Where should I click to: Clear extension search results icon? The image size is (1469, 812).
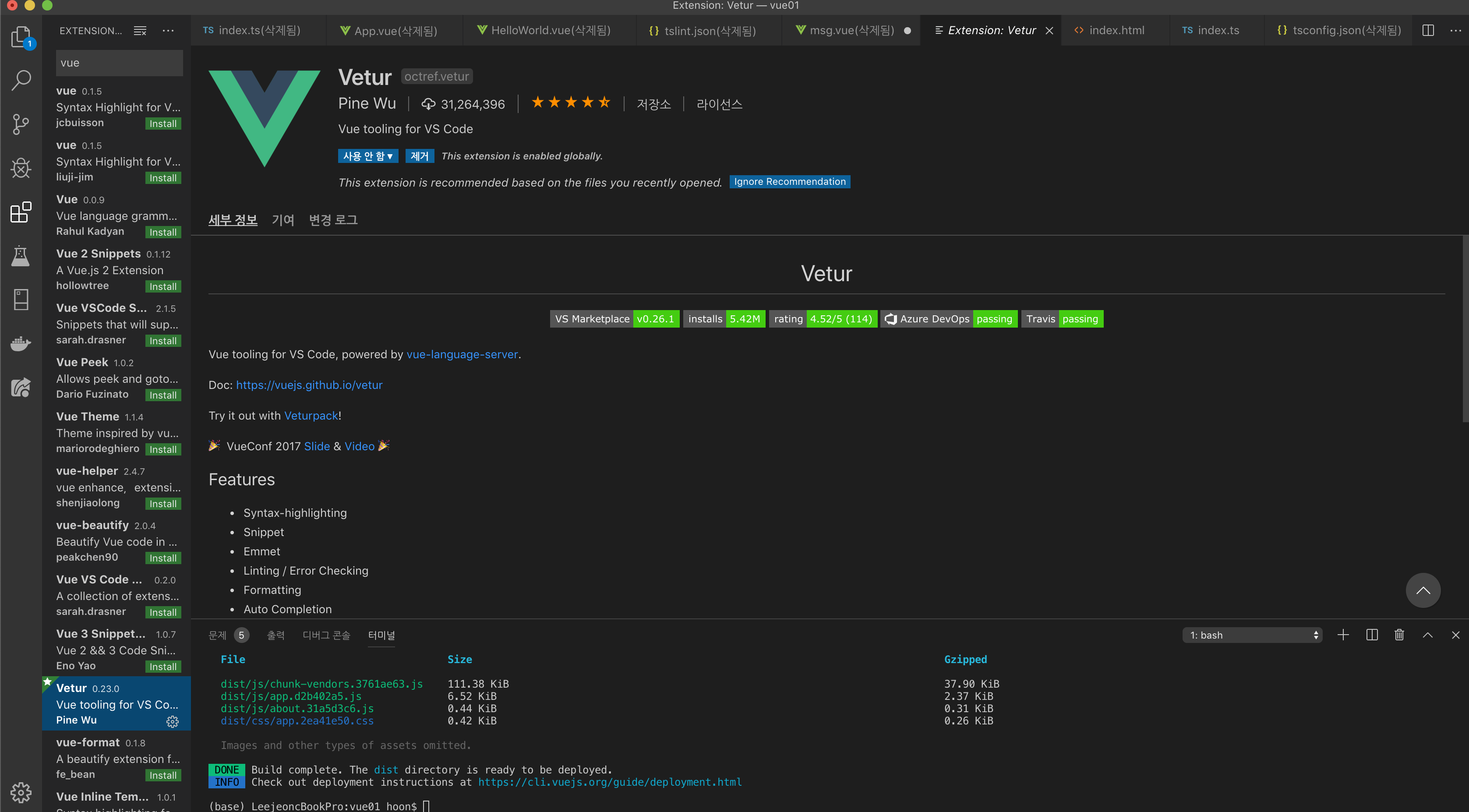140,31
